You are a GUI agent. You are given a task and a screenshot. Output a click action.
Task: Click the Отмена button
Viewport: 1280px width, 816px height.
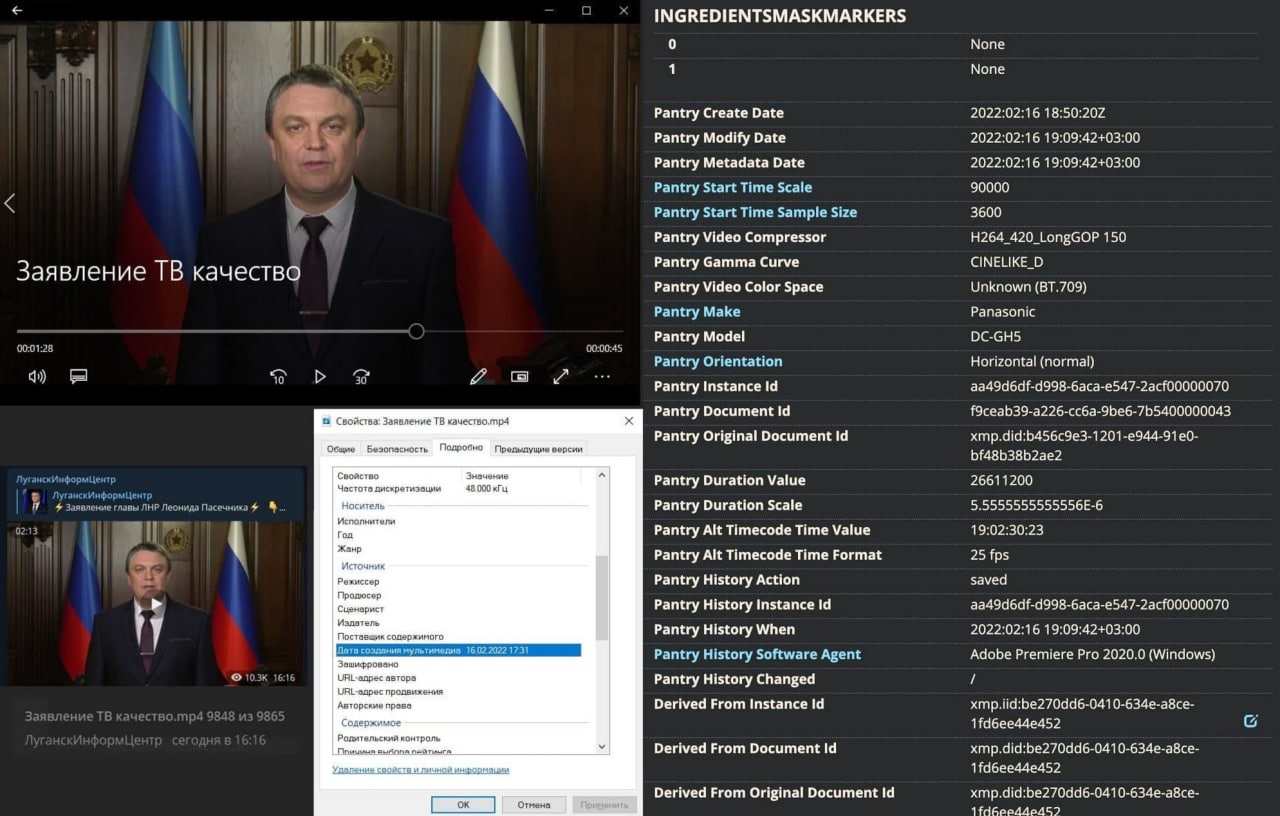pos(533,804)
